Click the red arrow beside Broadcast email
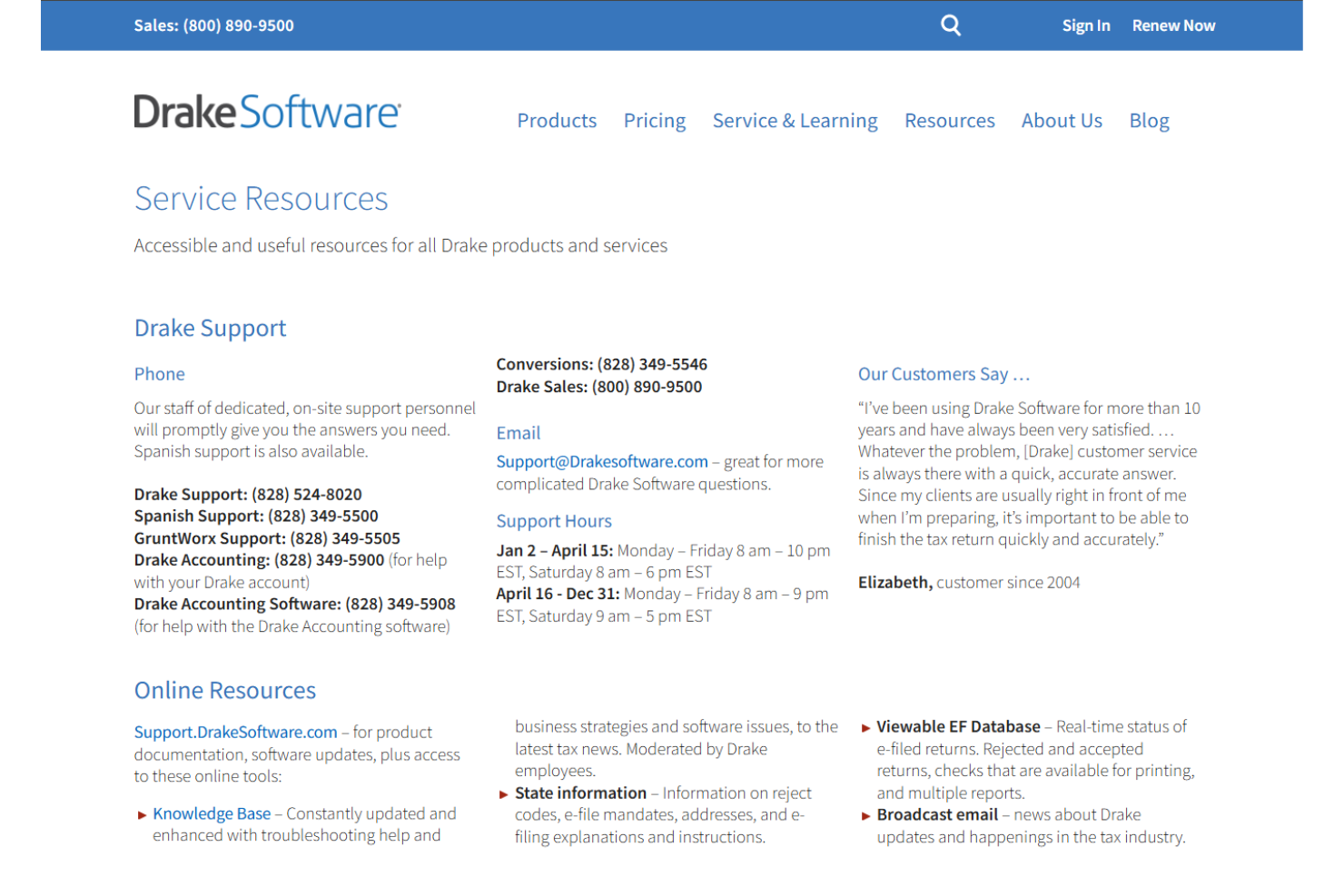Viewport: 1344px width, 896px height. pyautogui.click(x=866, y=816)
